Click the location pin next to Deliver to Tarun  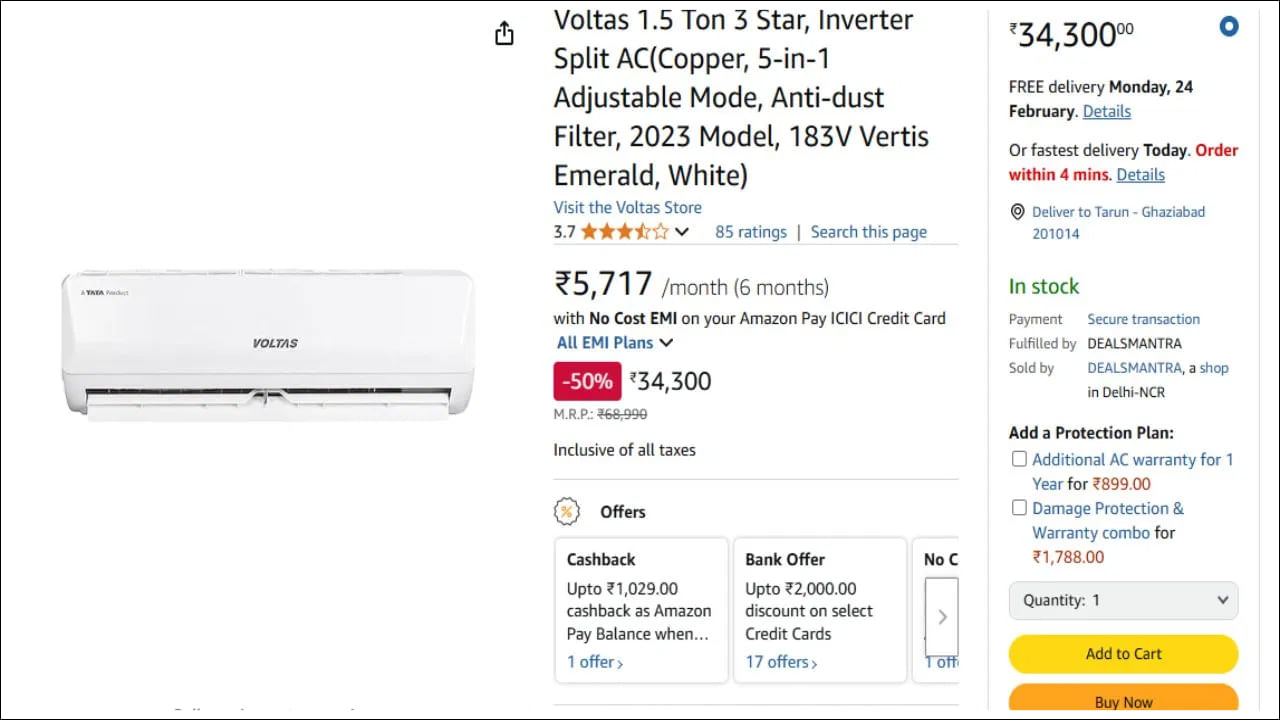pos(1017,212)
